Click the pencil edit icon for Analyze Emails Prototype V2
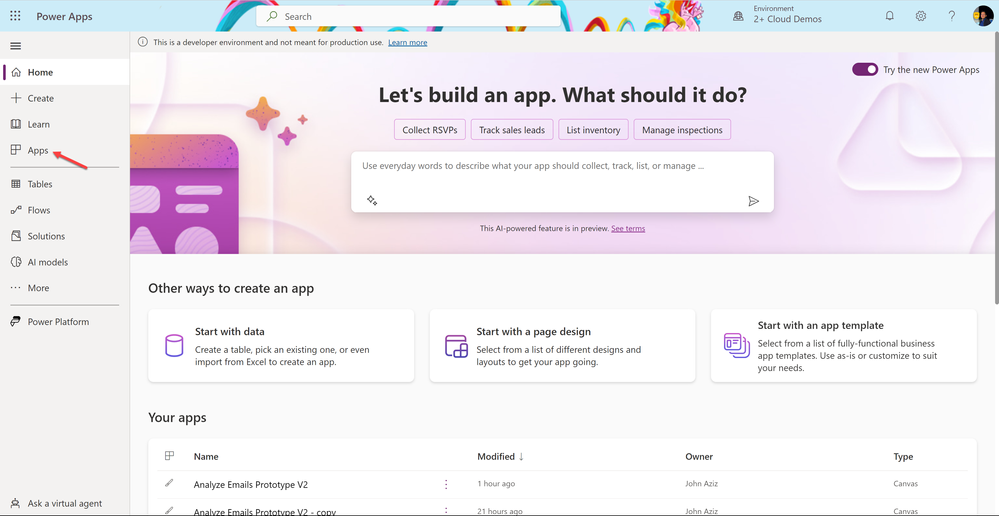The width and height of the screenshot is (999, 516). [x=169, y=484]
